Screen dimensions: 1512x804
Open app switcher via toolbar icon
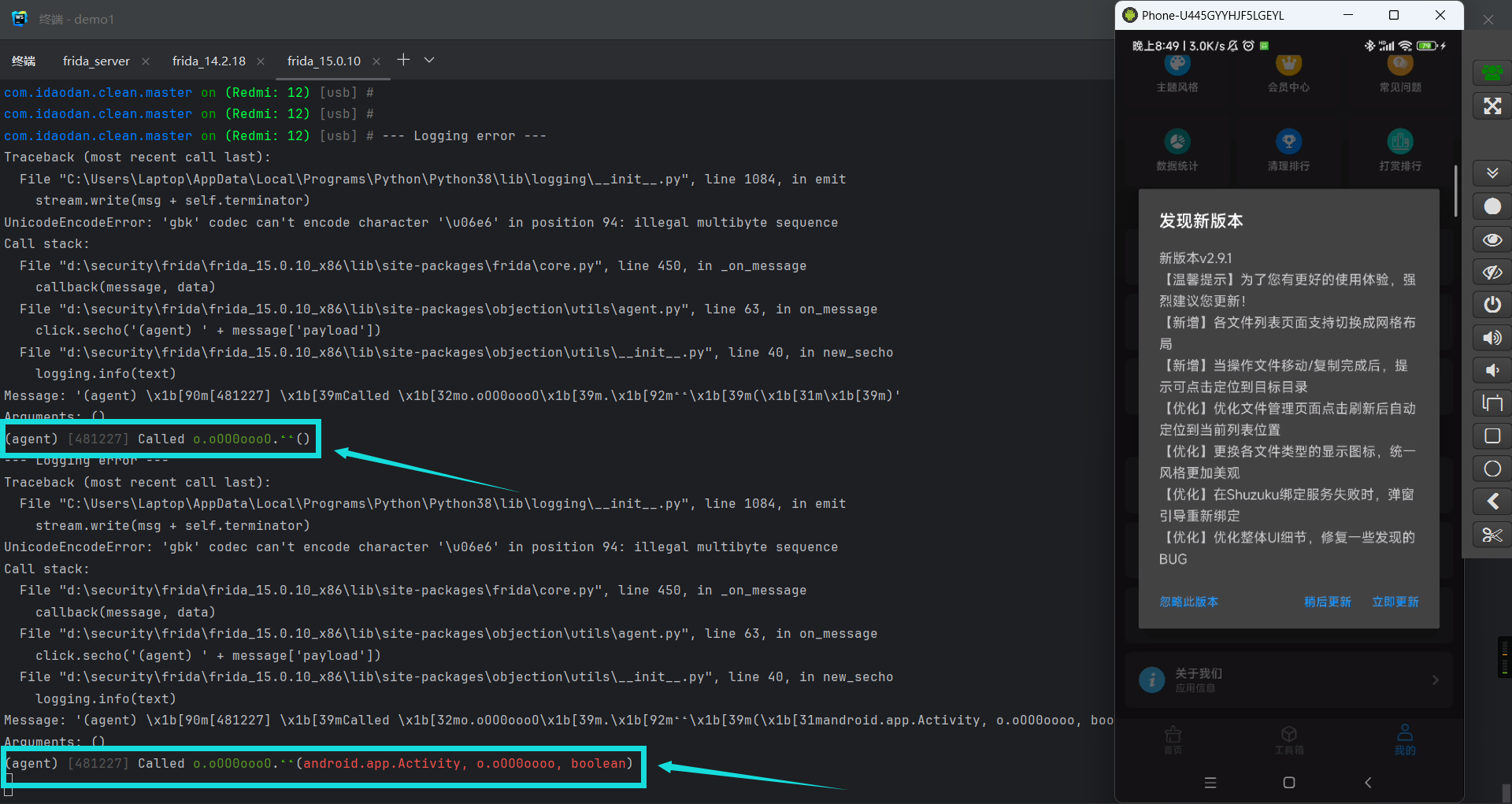coord(1492,403)
